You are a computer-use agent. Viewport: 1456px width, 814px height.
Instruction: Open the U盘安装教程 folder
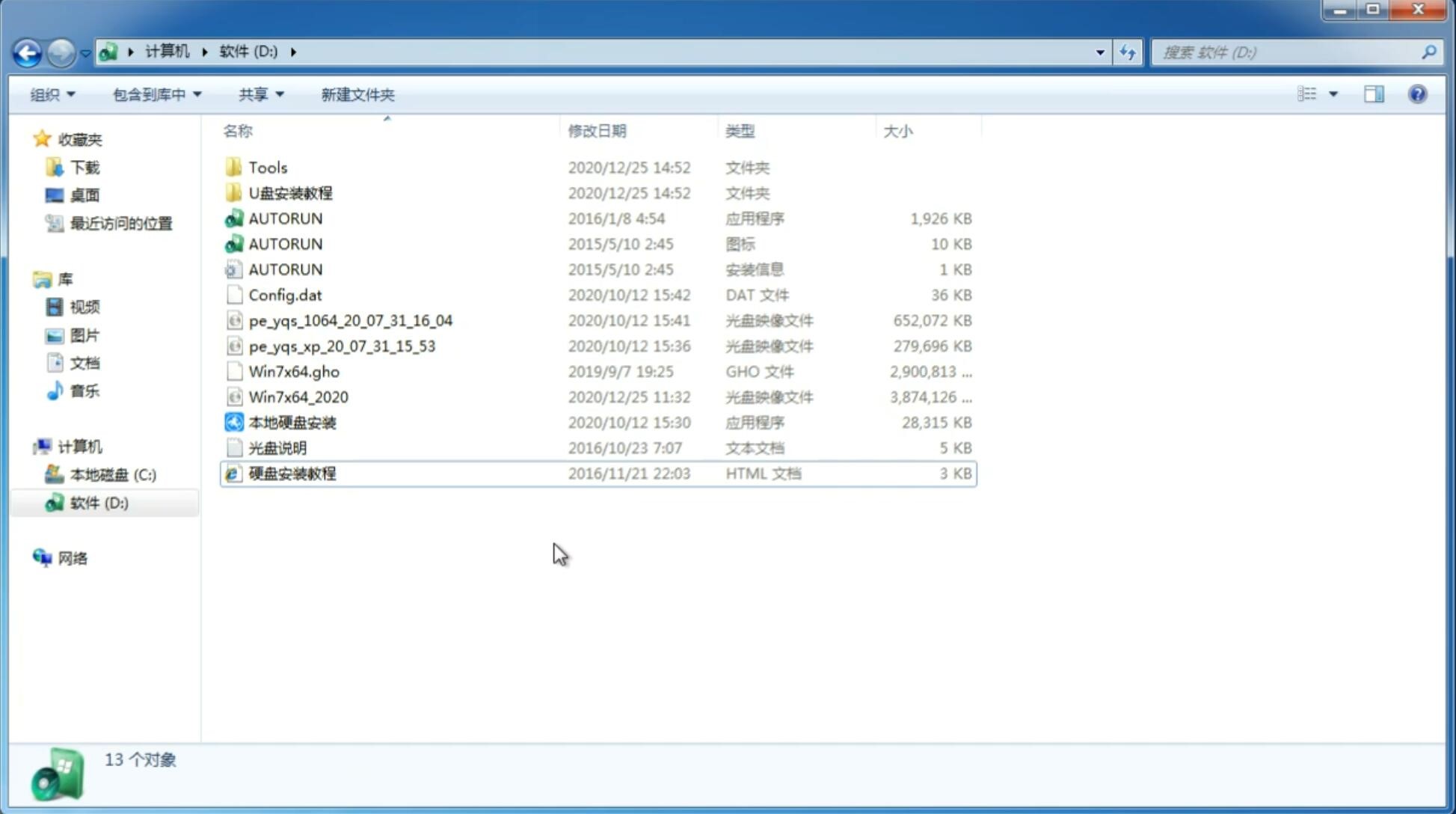pos(291,192)
